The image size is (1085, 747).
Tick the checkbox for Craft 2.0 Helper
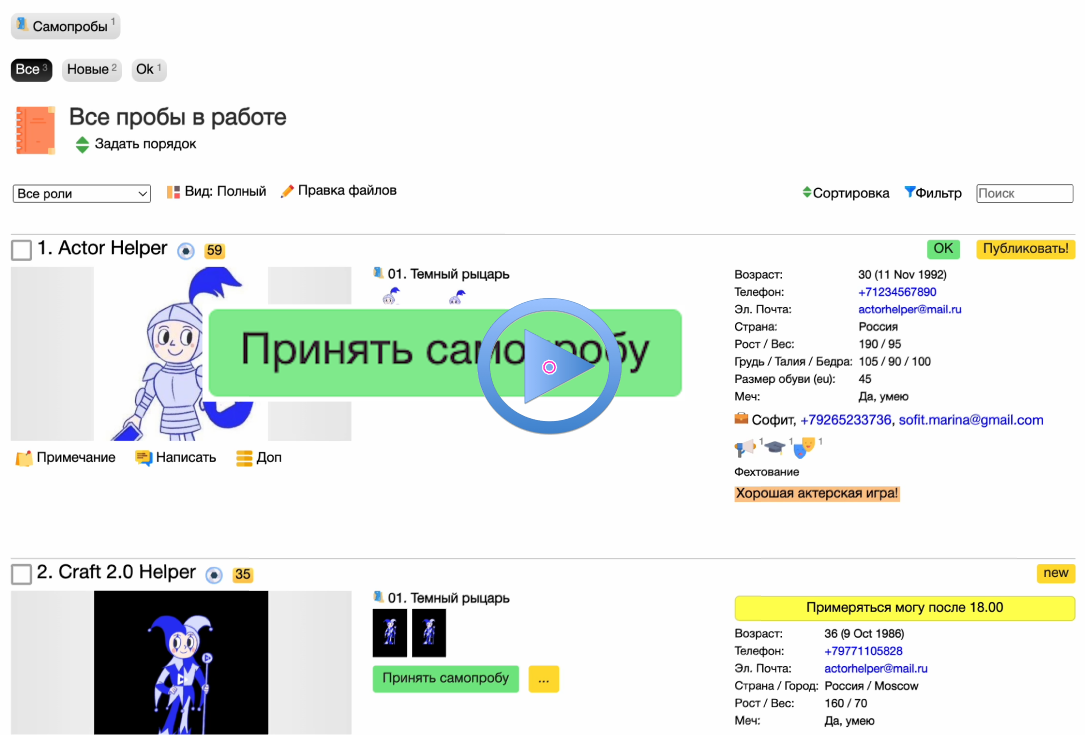point(21,573)
